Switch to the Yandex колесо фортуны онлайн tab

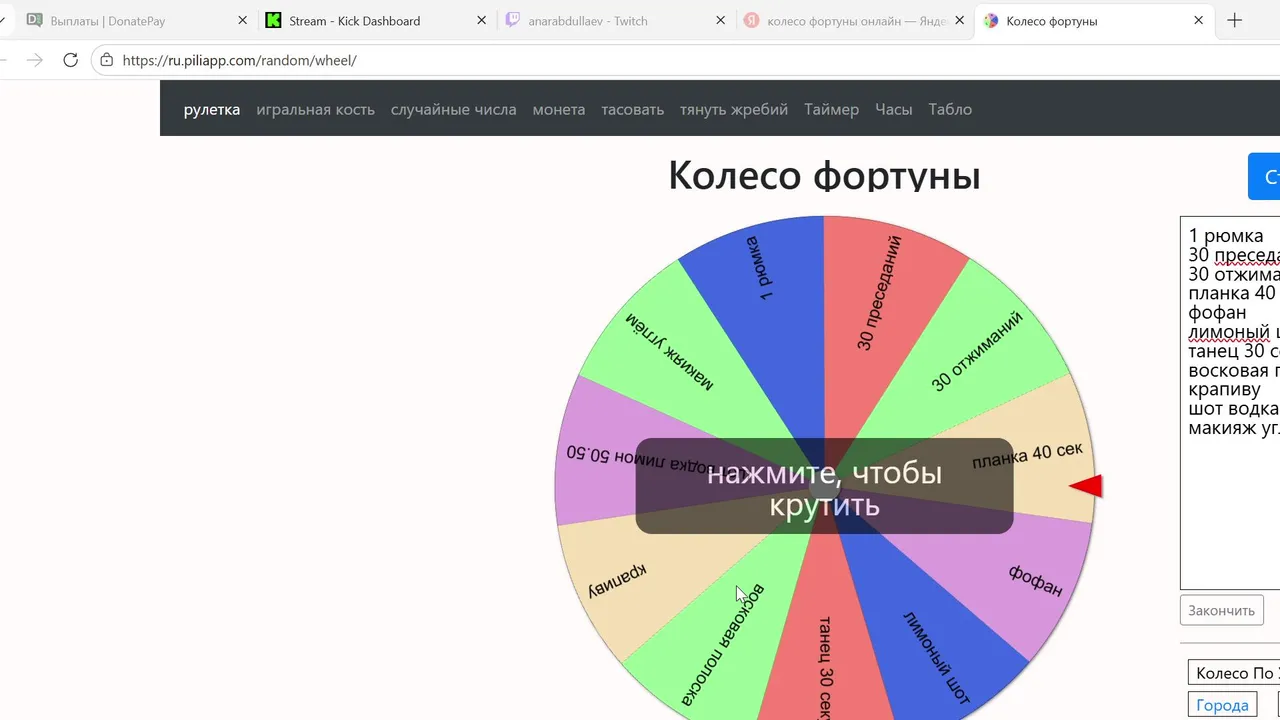click(x=852, y=20)
